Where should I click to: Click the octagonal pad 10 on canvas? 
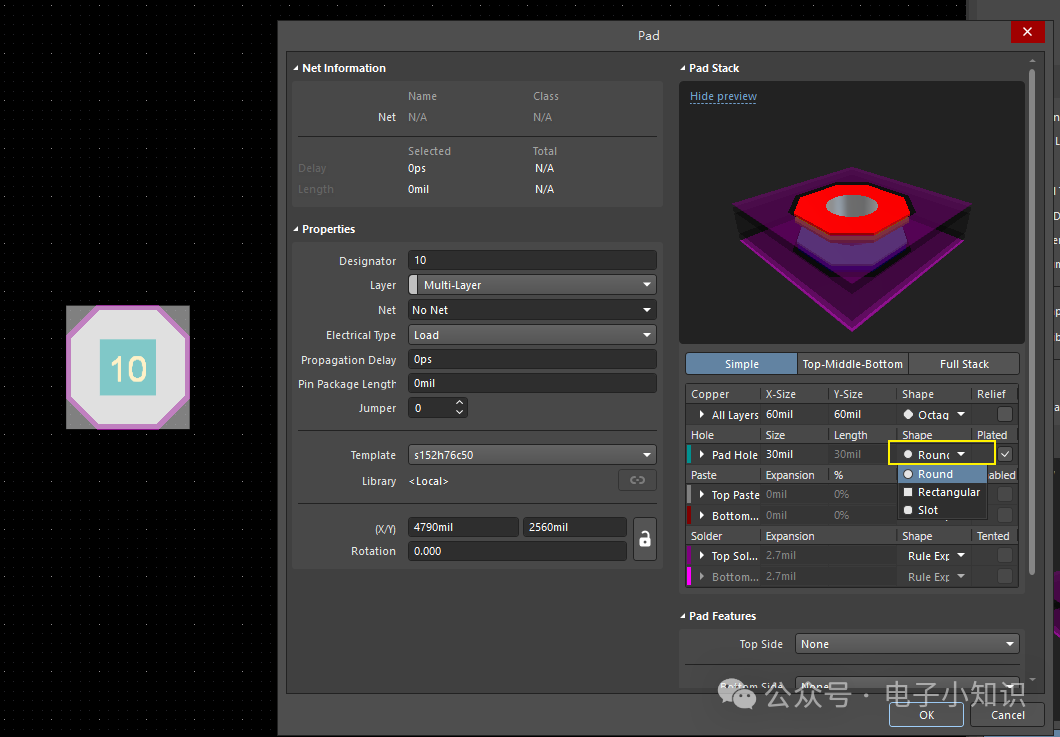128,367
